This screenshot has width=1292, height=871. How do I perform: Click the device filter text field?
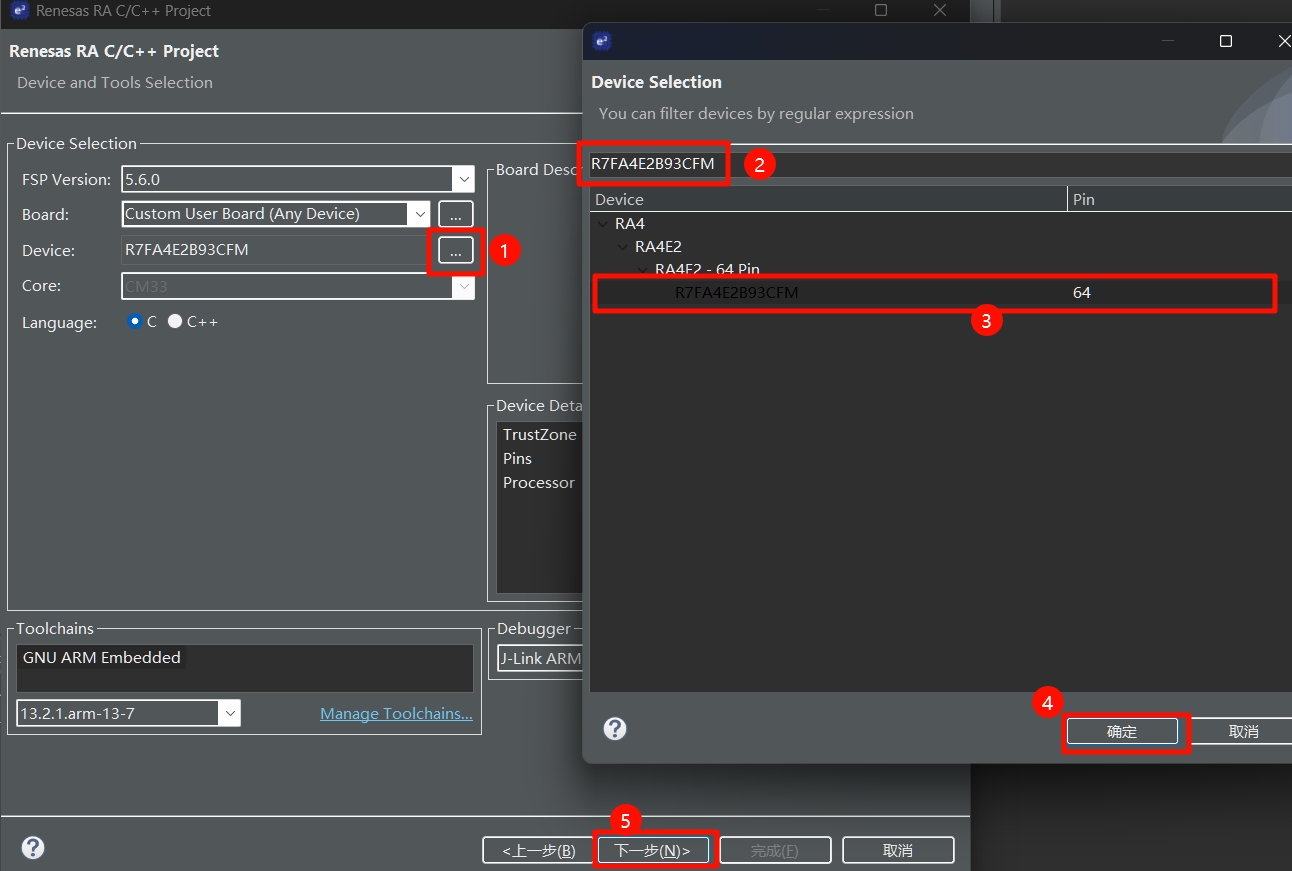pos(1000,164)
